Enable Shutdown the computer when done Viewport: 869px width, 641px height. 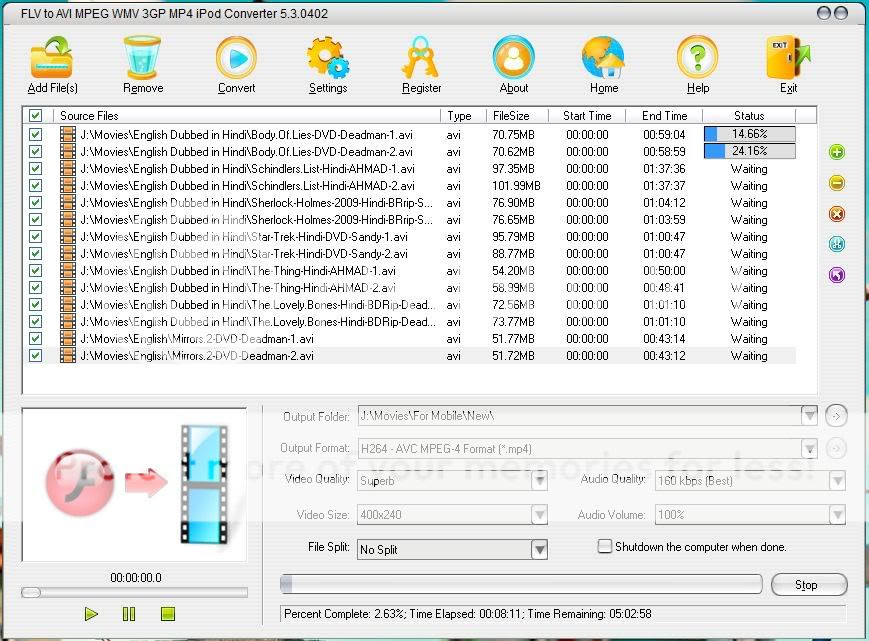click(x=605, y=546)
